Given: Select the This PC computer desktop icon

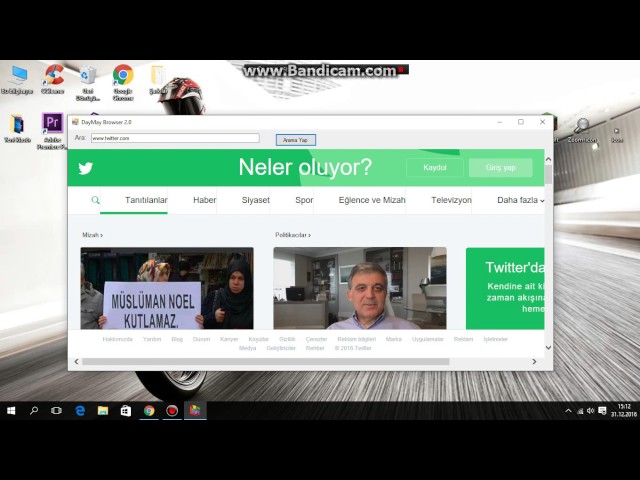Looking at the screenshot, I should tap(17, 80).
